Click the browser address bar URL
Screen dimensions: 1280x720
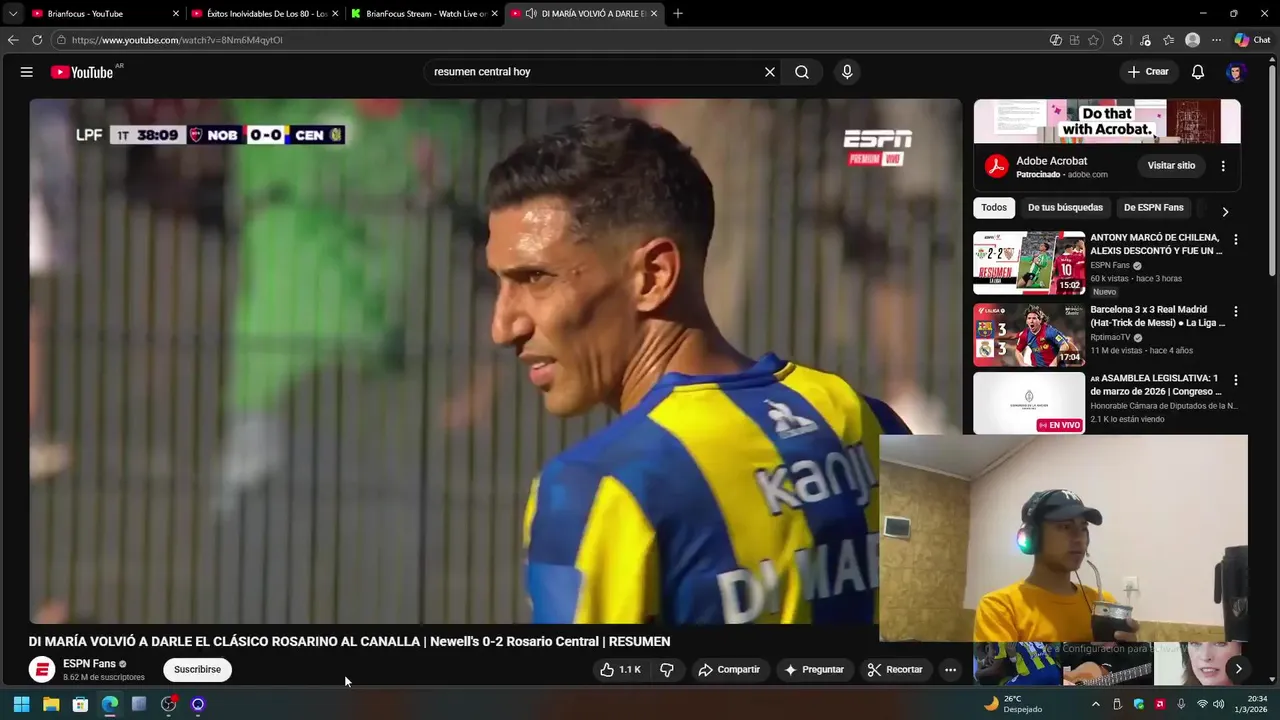[x=177, y=40]
